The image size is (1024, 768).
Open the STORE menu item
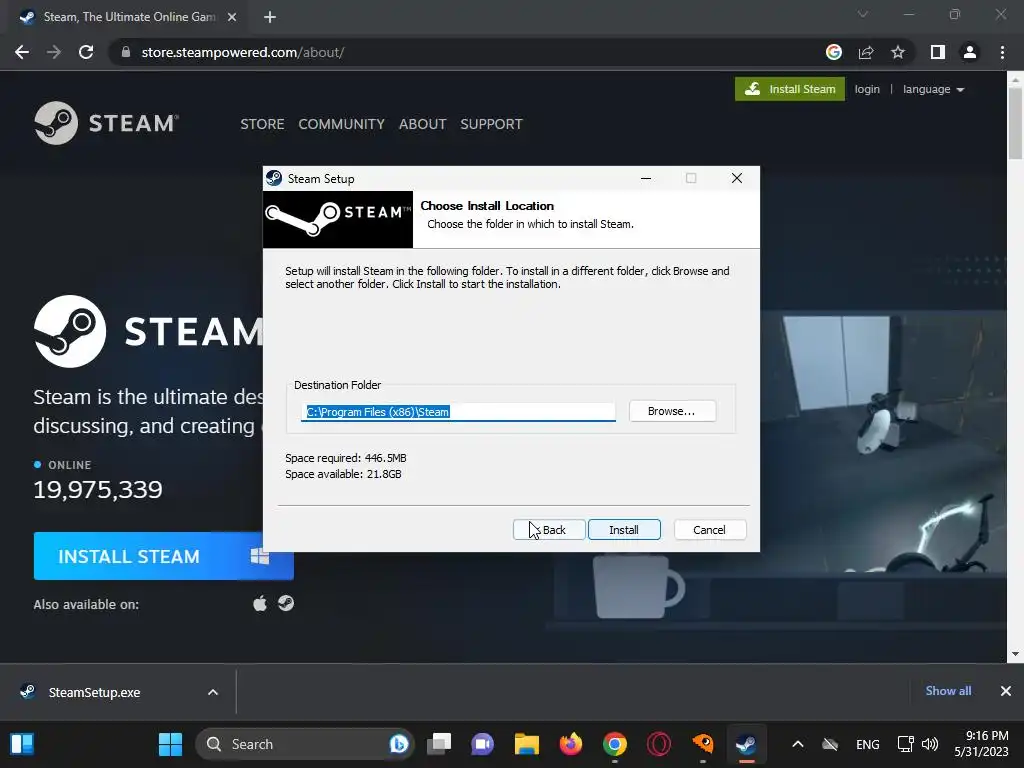262,124
